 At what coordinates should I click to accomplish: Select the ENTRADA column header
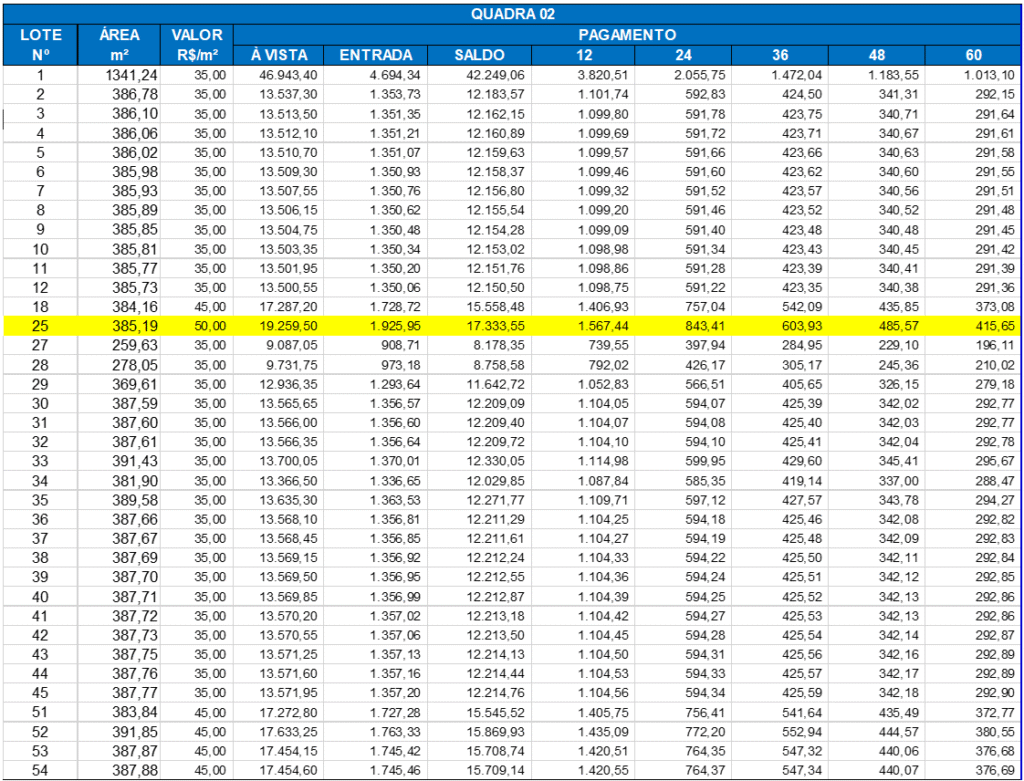[376, 55]
